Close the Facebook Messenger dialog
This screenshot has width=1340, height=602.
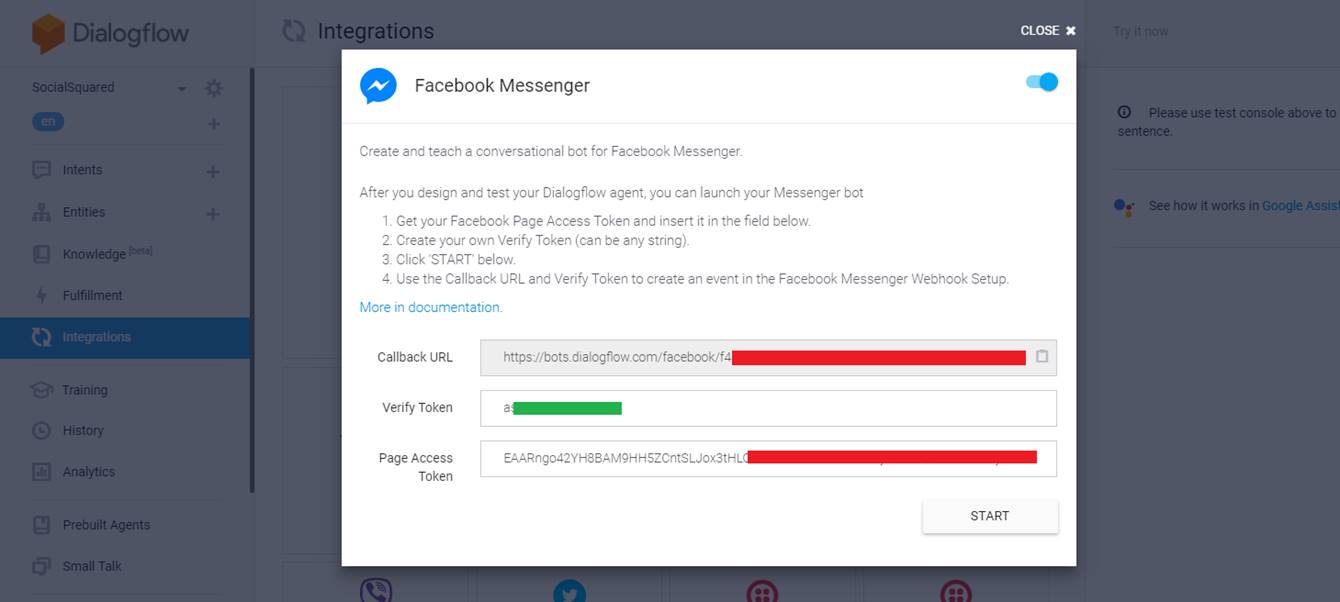(1047, 31)
